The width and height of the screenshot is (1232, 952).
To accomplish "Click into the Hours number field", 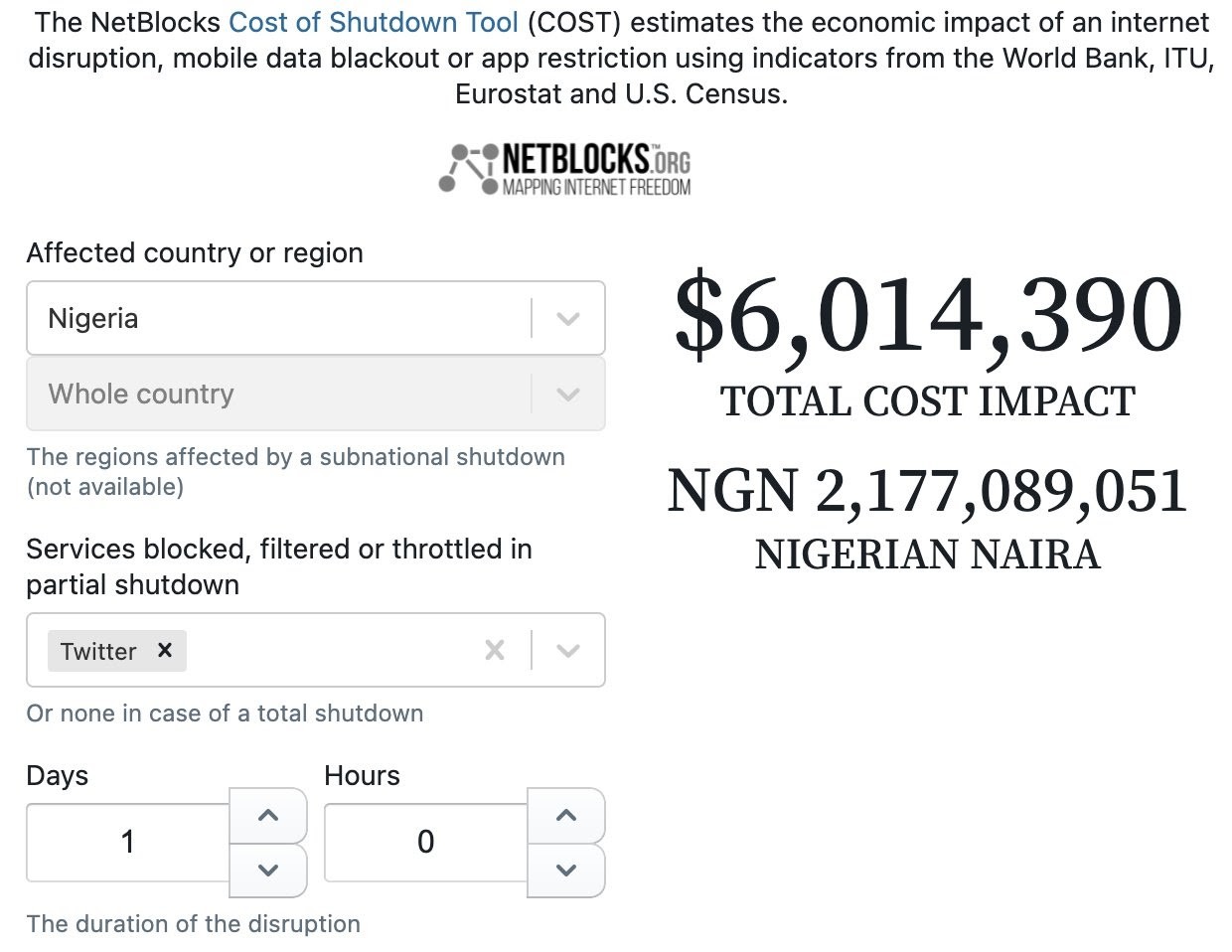I will pos(425,842).
